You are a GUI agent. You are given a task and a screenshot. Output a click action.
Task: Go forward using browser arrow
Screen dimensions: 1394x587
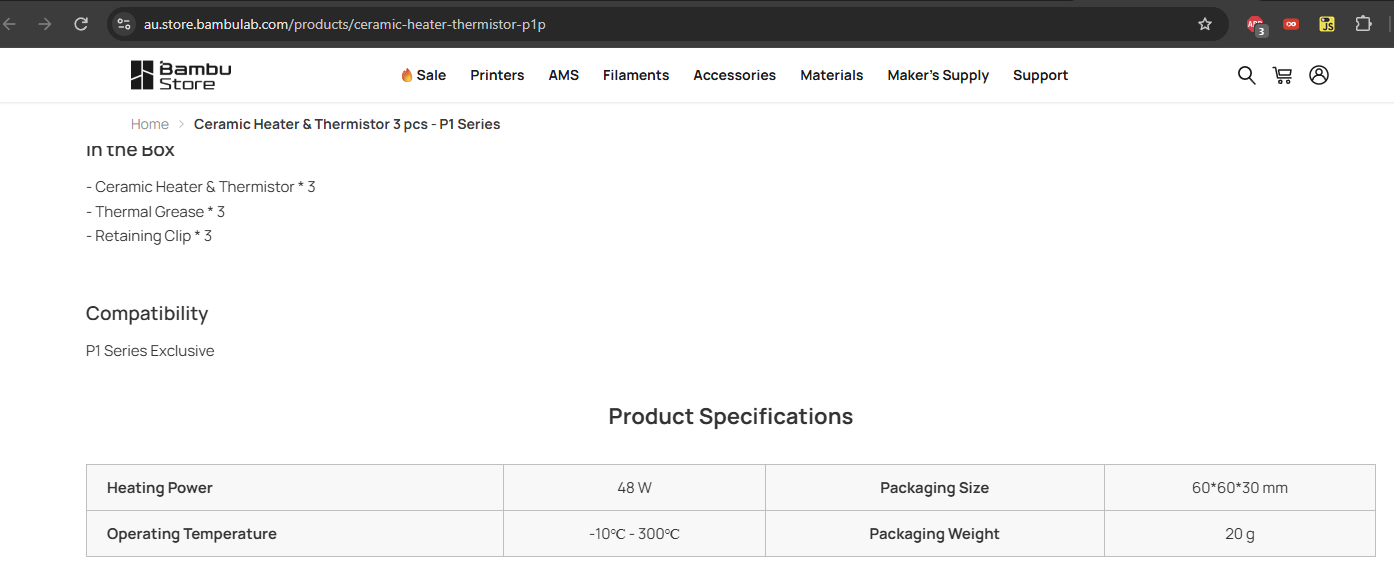45,24
